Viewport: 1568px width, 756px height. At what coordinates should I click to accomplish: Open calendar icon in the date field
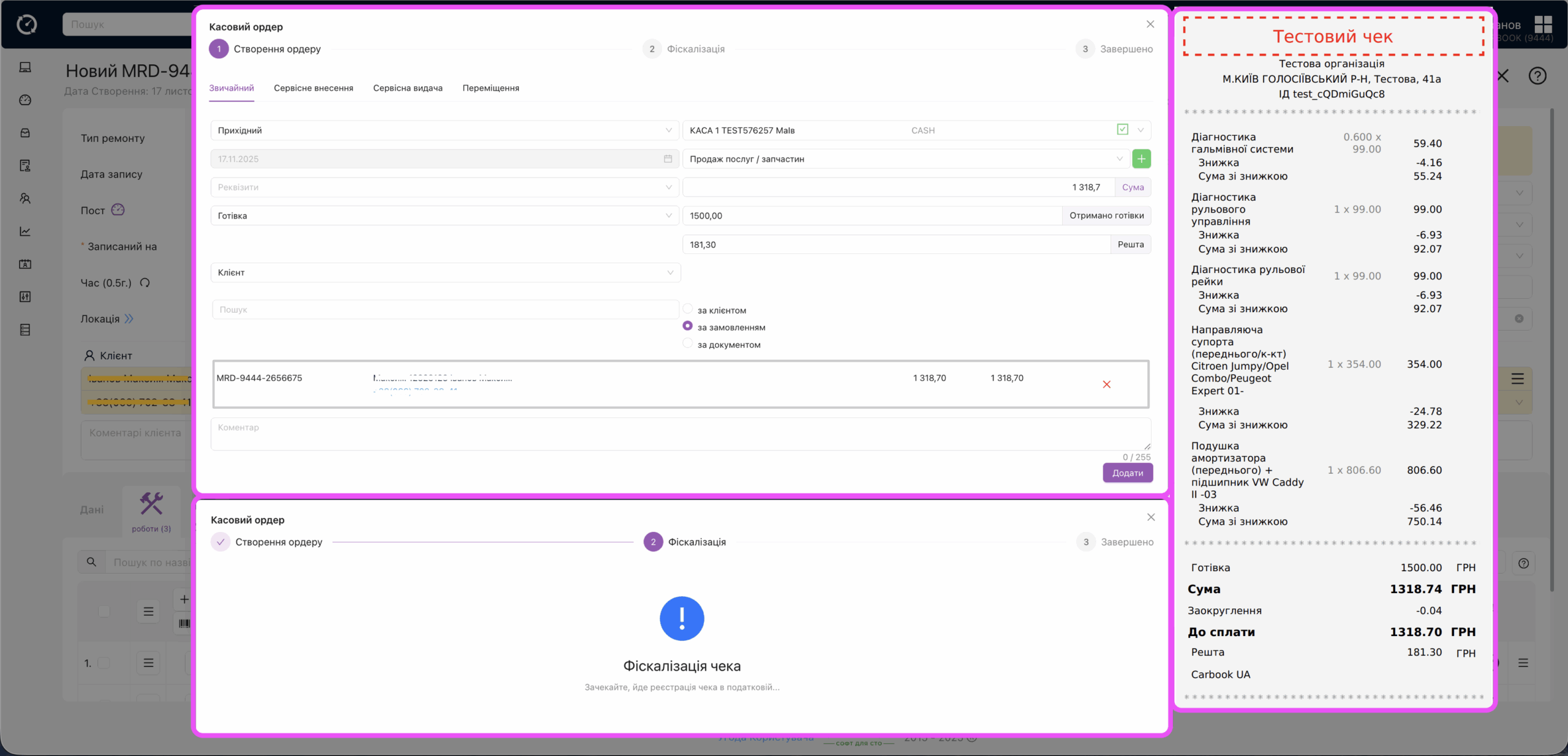[668, 159]
